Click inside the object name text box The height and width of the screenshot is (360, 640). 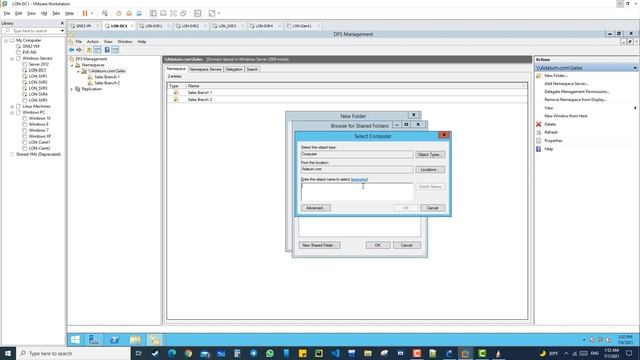[x=357, y=191]
